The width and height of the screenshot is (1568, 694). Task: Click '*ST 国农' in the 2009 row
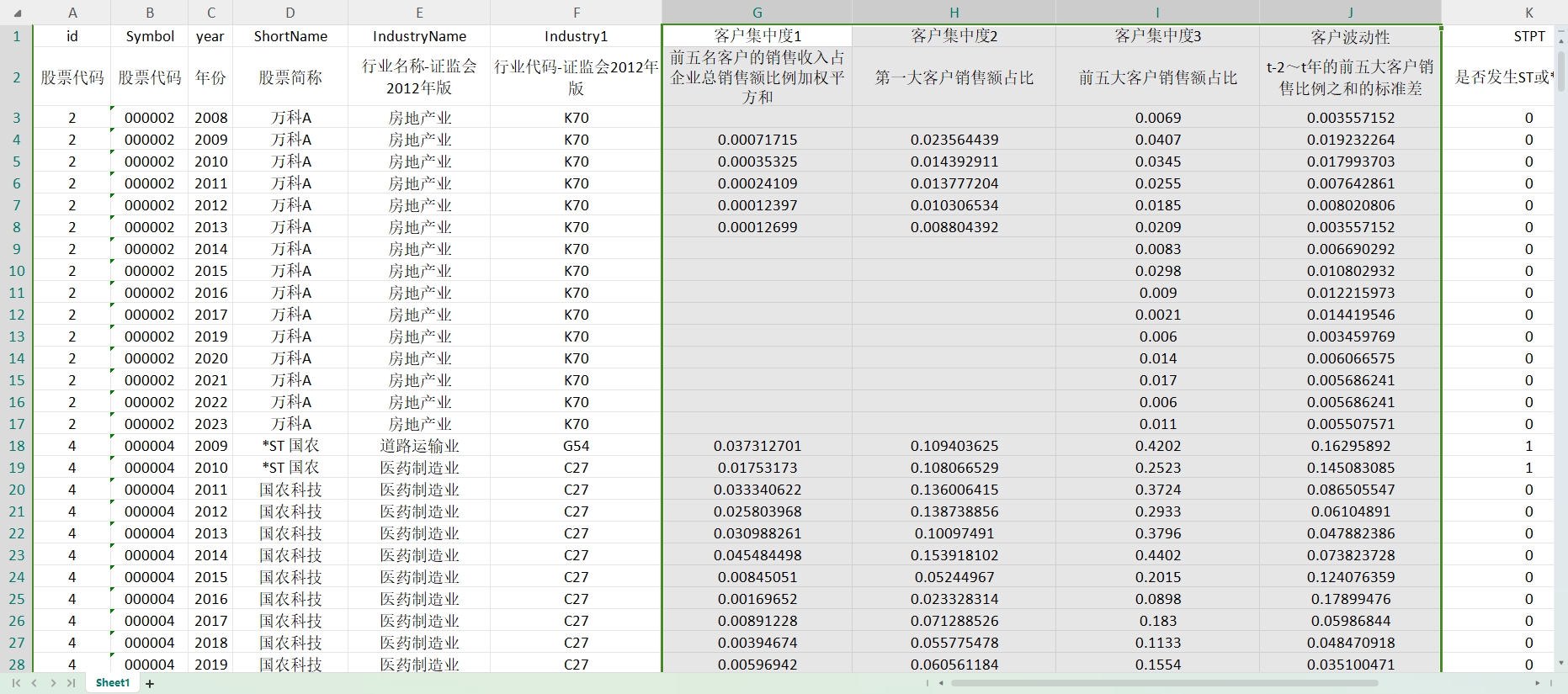click(290, 446)
